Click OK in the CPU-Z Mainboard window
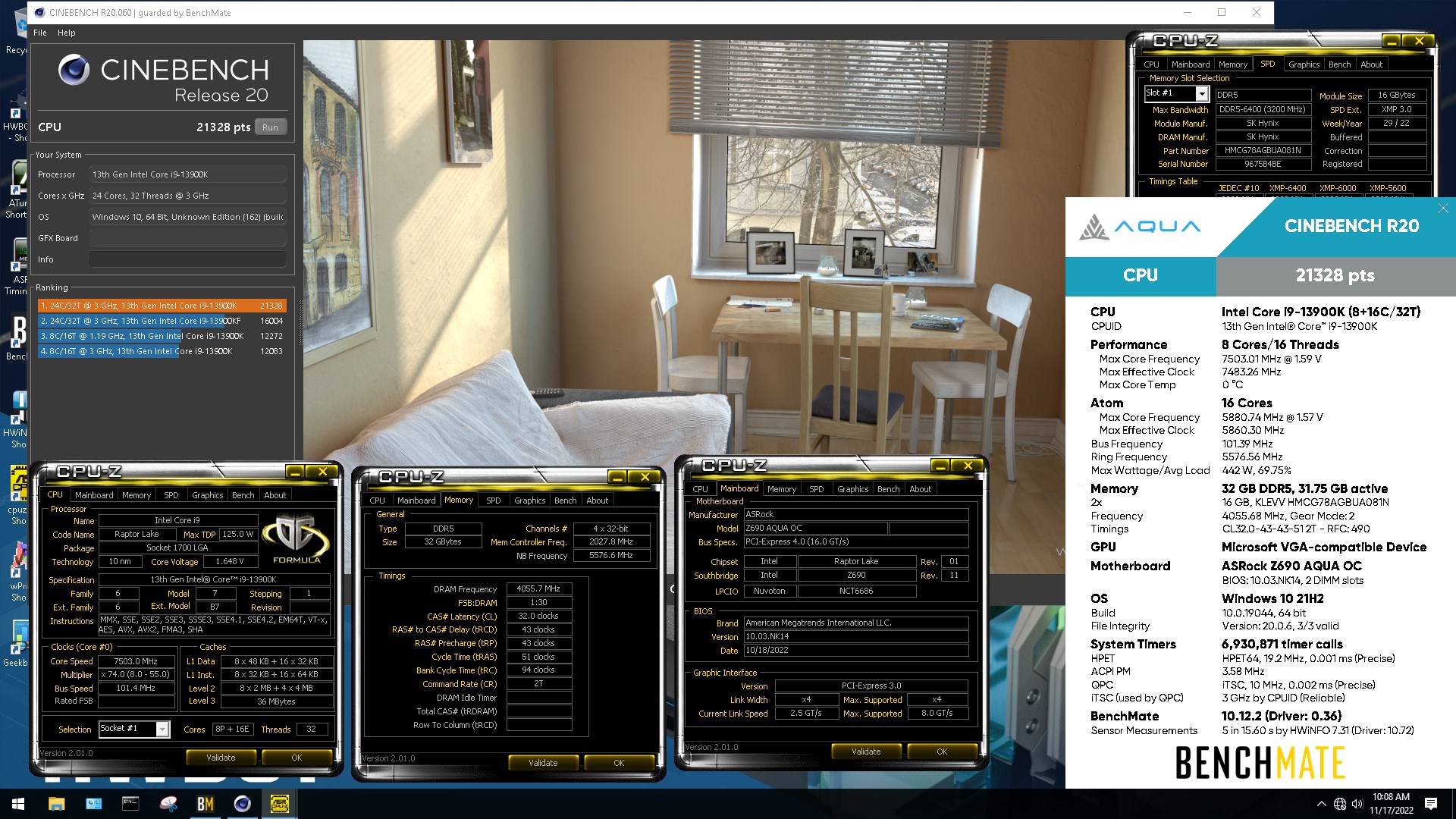 [942, 752]
